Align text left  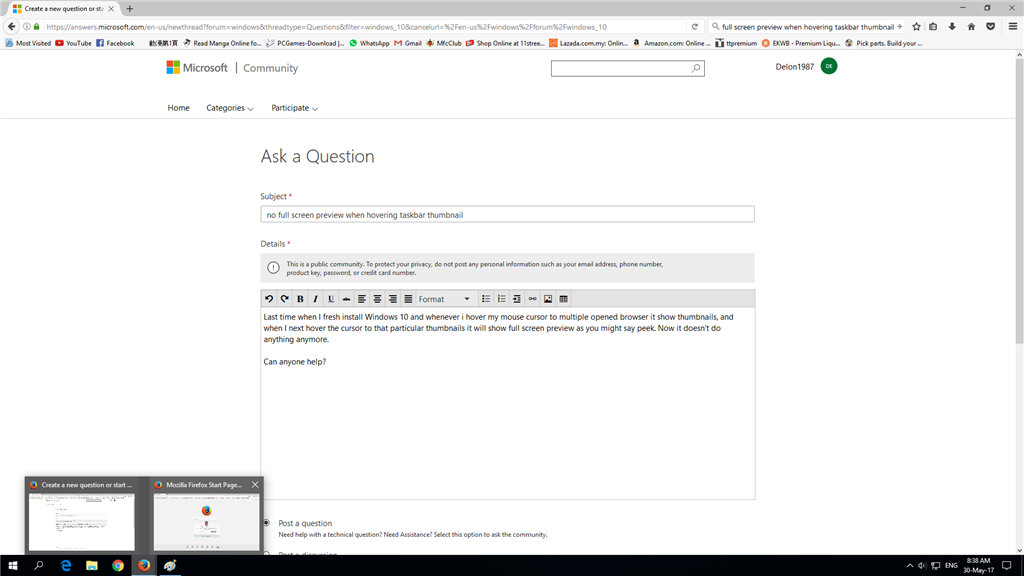coord(362,299)
